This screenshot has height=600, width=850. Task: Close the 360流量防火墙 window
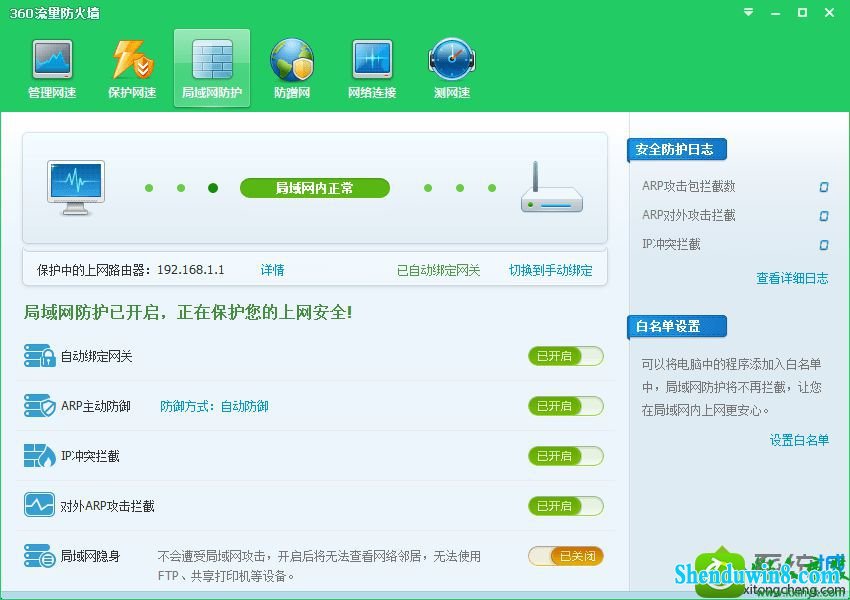[x=829, y=12]
